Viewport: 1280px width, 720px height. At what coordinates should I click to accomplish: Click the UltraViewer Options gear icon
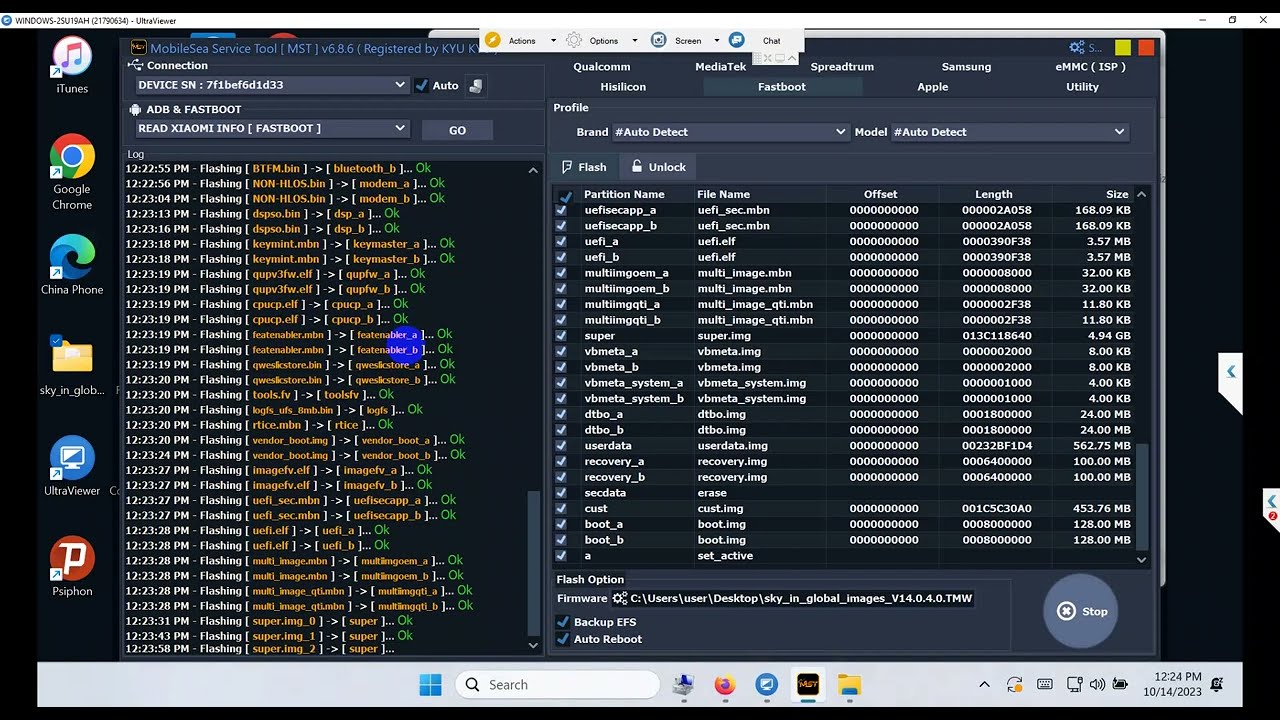[574, 40]
